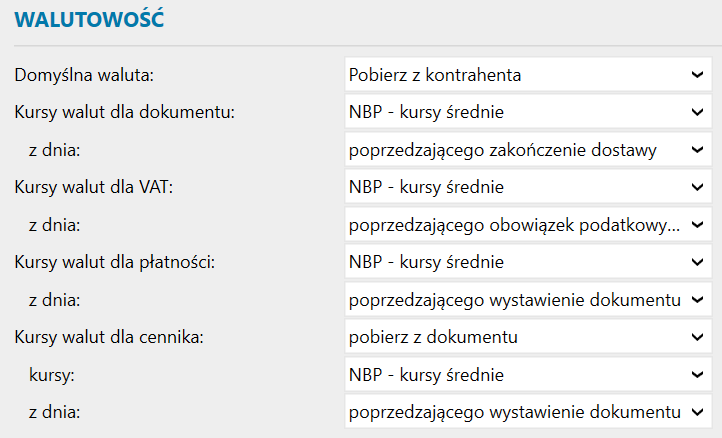Click "z dnia:" label below document rates
The image size is (722, 438).
click(54, 150)
